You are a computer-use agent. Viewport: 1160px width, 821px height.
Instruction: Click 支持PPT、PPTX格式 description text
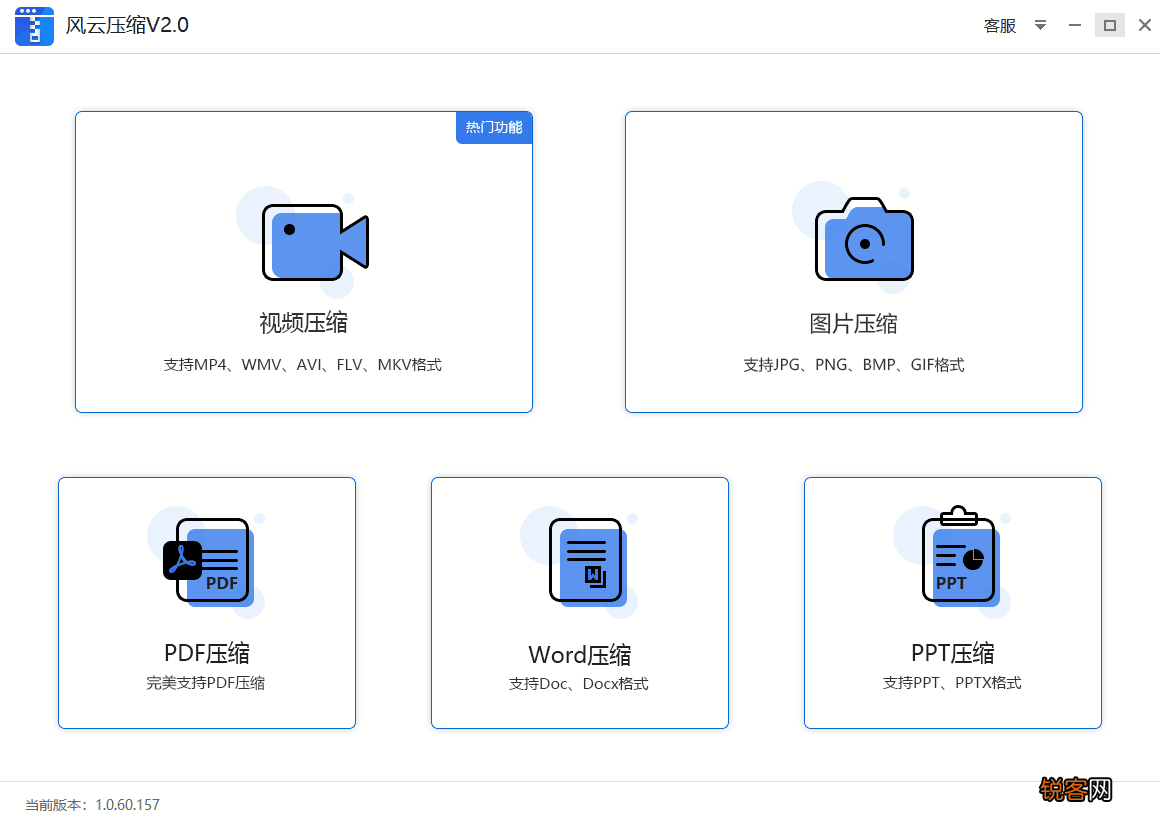[951, 683]
